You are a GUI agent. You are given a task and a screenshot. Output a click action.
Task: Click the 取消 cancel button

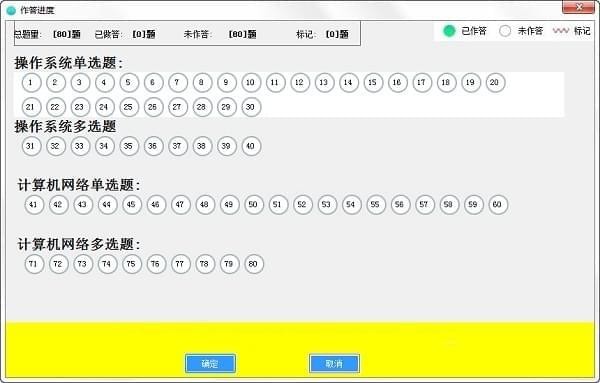pos(334,363)
